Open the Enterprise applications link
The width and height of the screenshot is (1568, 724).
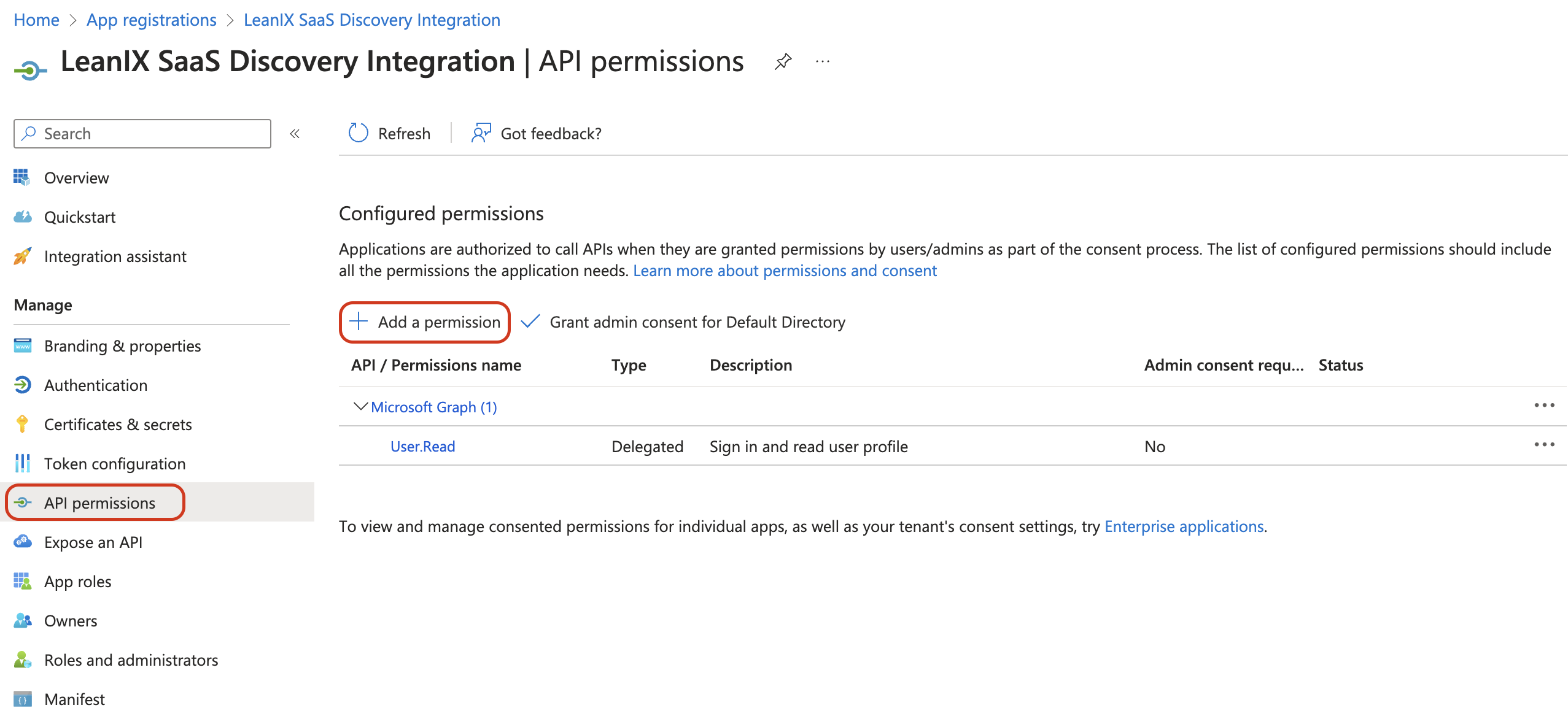1184,526
